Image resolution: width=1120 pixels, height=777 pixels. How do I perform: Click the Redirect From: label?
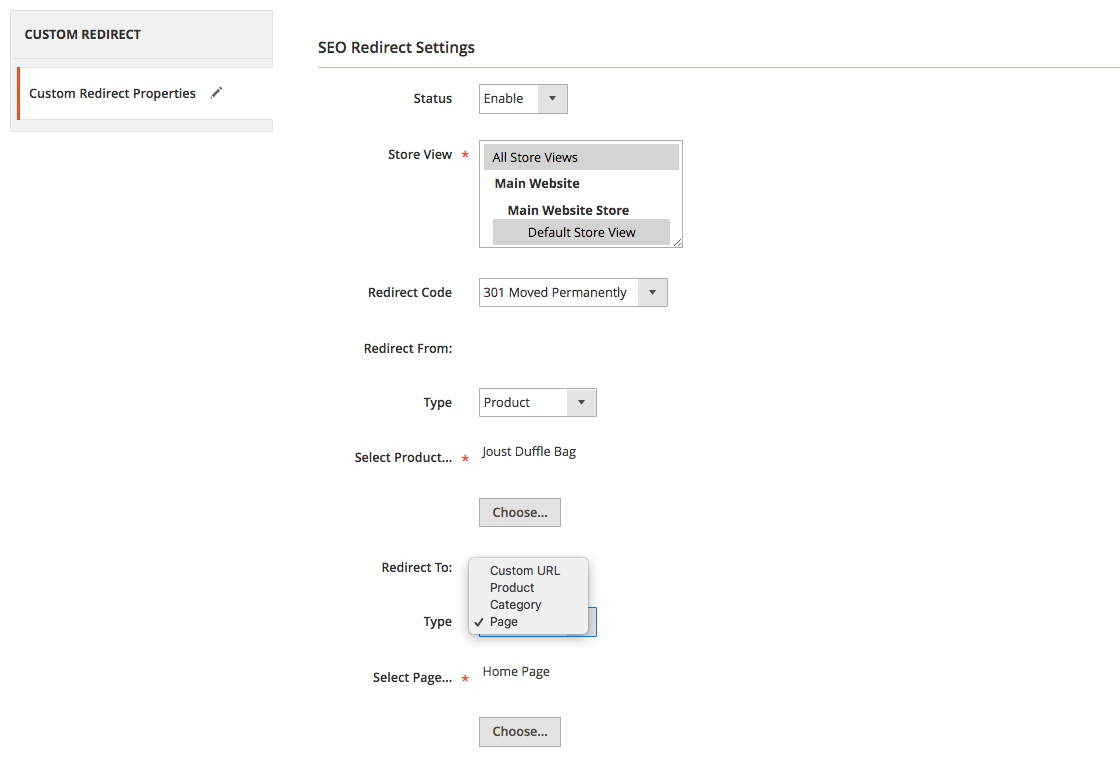click(408, 349)
